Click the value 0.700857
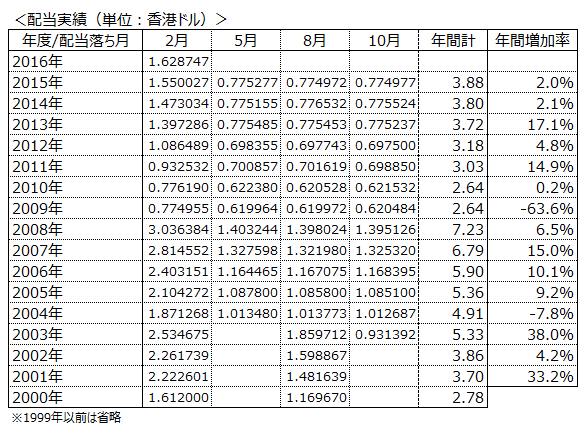Image resolution: width=585 pixels, height=437 pixels. pyautogui.click(x=247, y=166)
